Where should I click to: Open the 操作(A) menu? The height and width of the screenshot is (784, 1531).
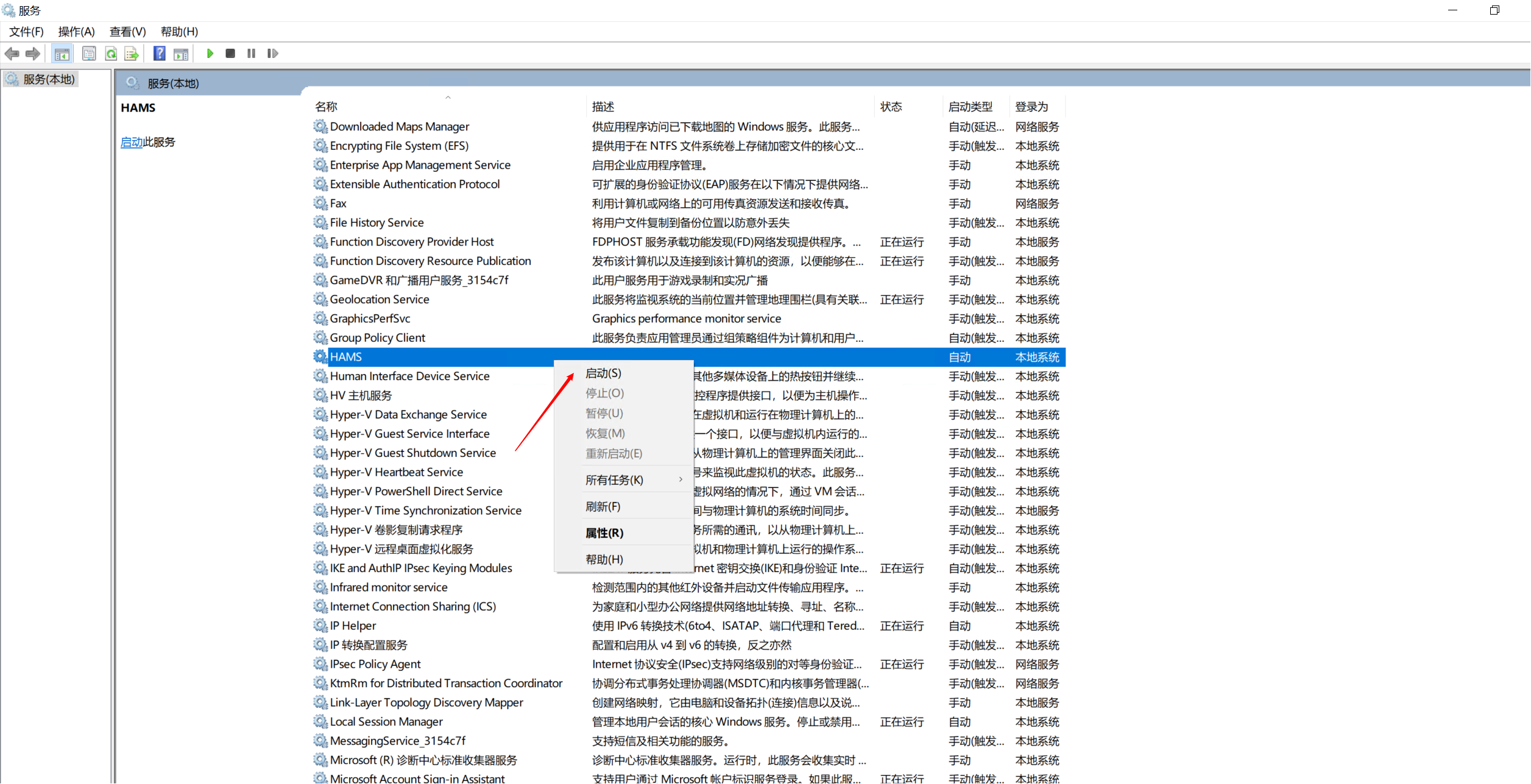pyautogui.click(x=76, y=32)
